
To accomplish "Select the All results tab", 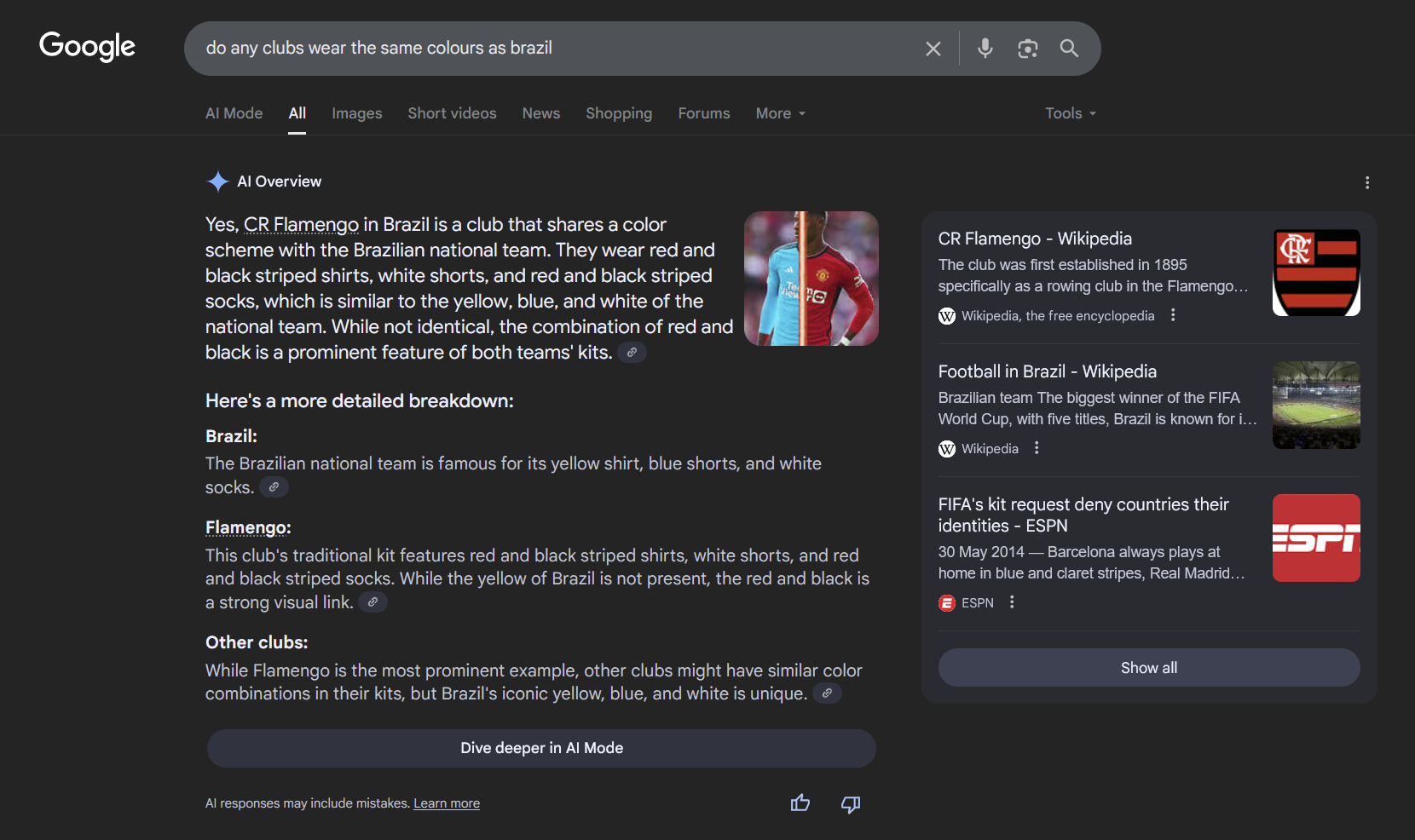I will pyautogui.click(x=297, y=113).
